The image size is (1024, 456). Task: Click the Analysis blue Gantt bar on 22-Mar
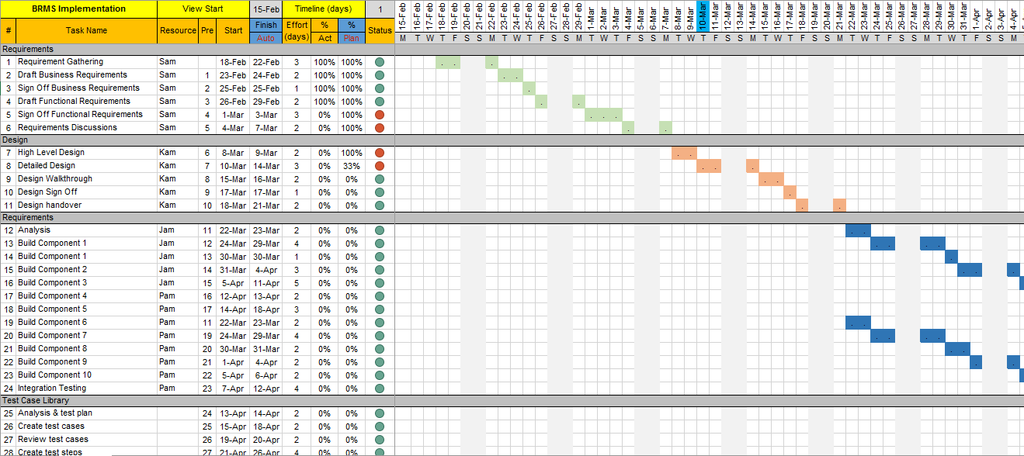point(858,230)
